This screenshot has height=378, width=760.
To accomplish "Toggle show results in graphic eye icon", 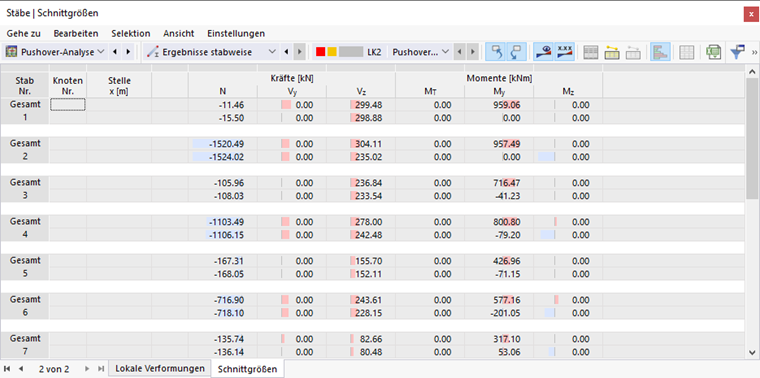I will click(x=543, y=52).
